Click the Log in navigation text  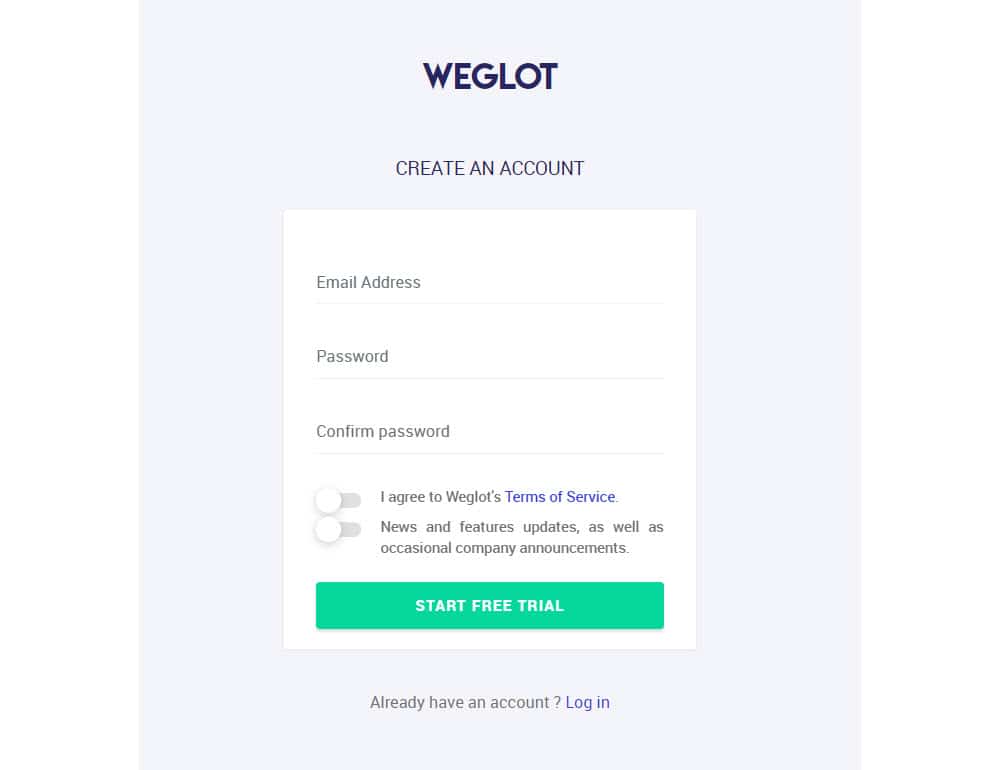click(x=587, y=702)
